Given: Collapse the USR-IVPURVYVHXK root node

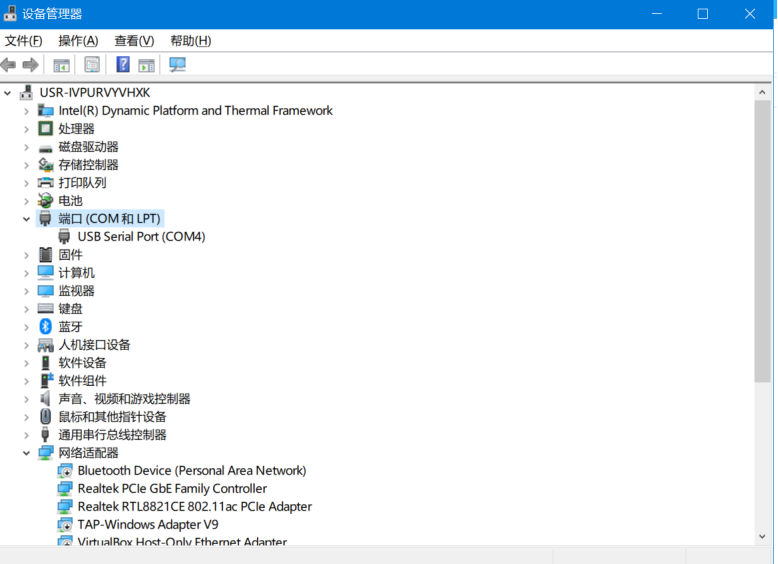Looking at the screenshot, I should click(x=9, y=93).
